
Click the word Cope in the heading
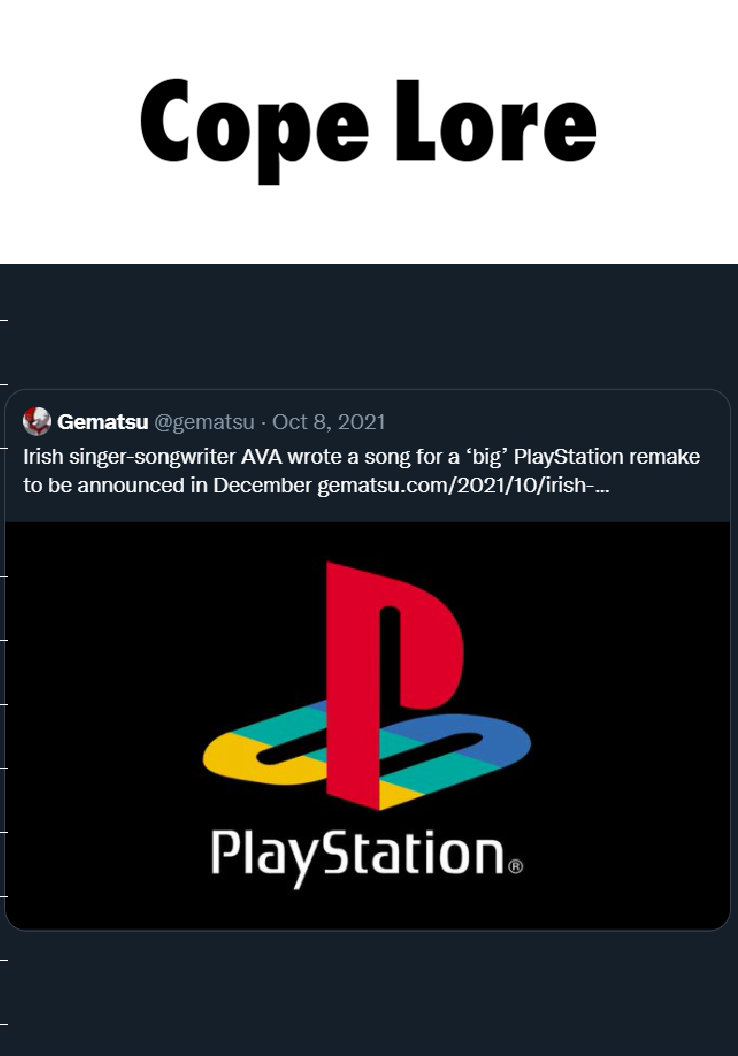point(255,128)
